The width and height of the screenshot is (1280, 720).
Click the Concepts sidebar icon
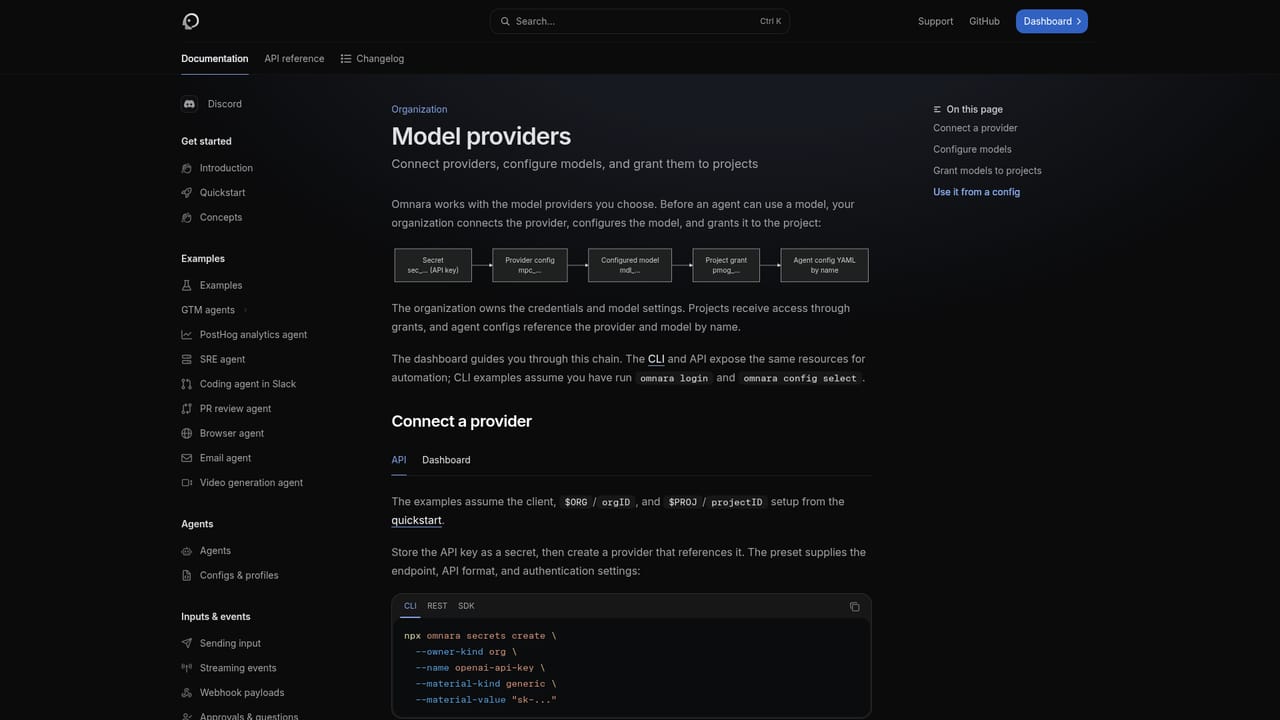click(x=187, y=217)
